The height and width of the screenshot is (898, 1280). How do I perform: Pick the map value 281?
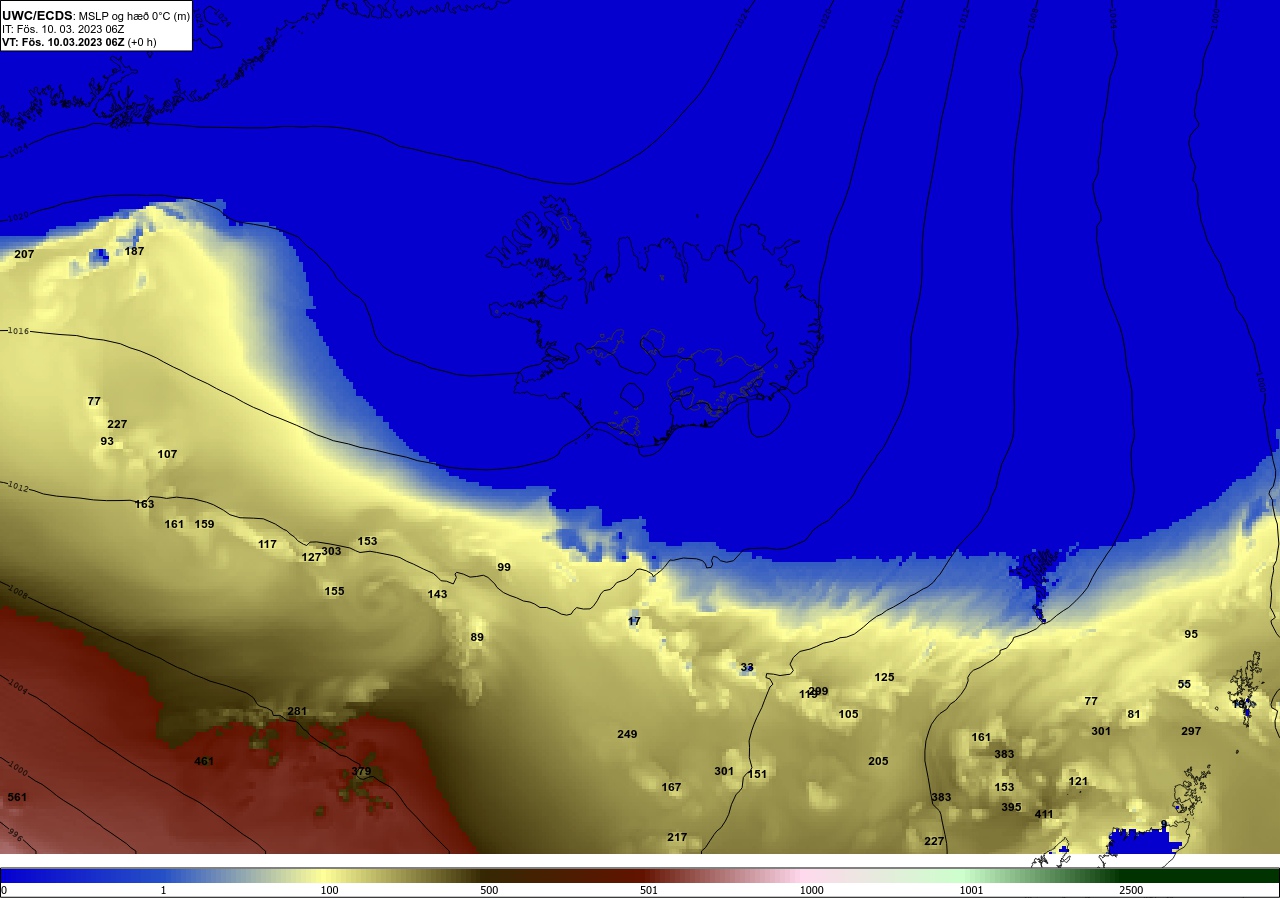(297, 711)
